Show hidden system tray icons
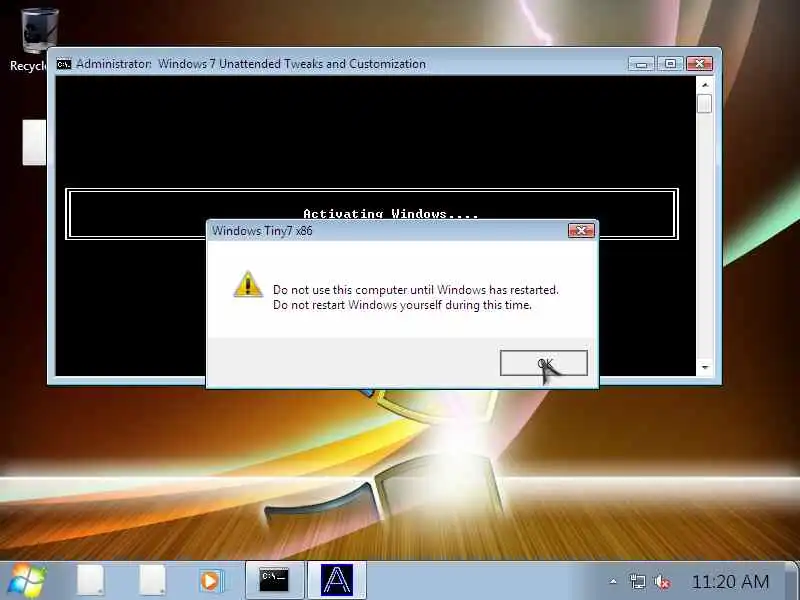Screen dimensions: 800x600 613,581
